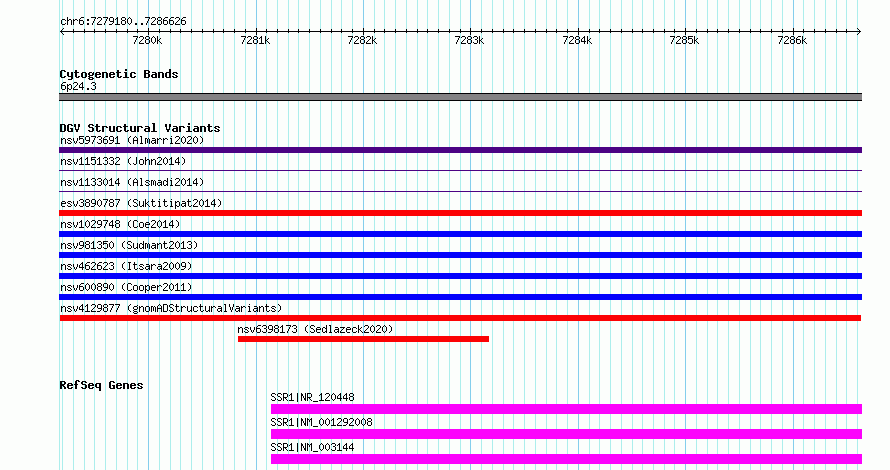Image resolution: width=890 pixels, height=470 pixels.
Task: Open nsv600890 (Cooper2011) label
Action: pyautogui.click(x=126, y=287)
